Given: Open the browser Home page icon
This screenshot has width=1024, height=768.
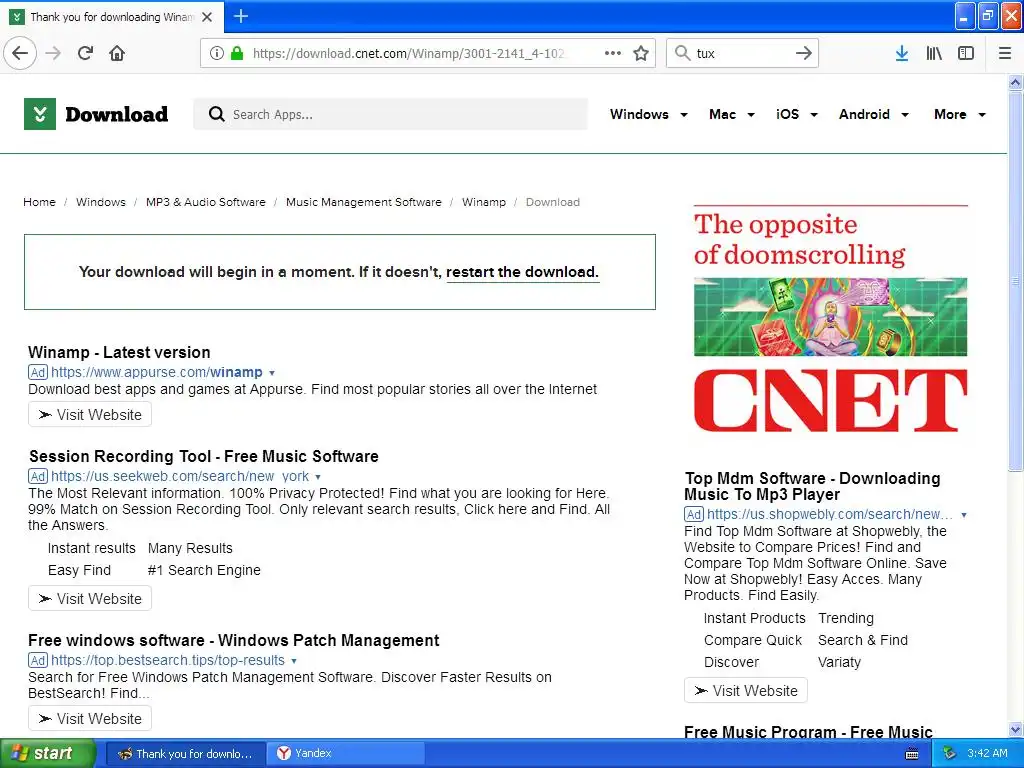Looking at the screenshot, I should [117, 53].
